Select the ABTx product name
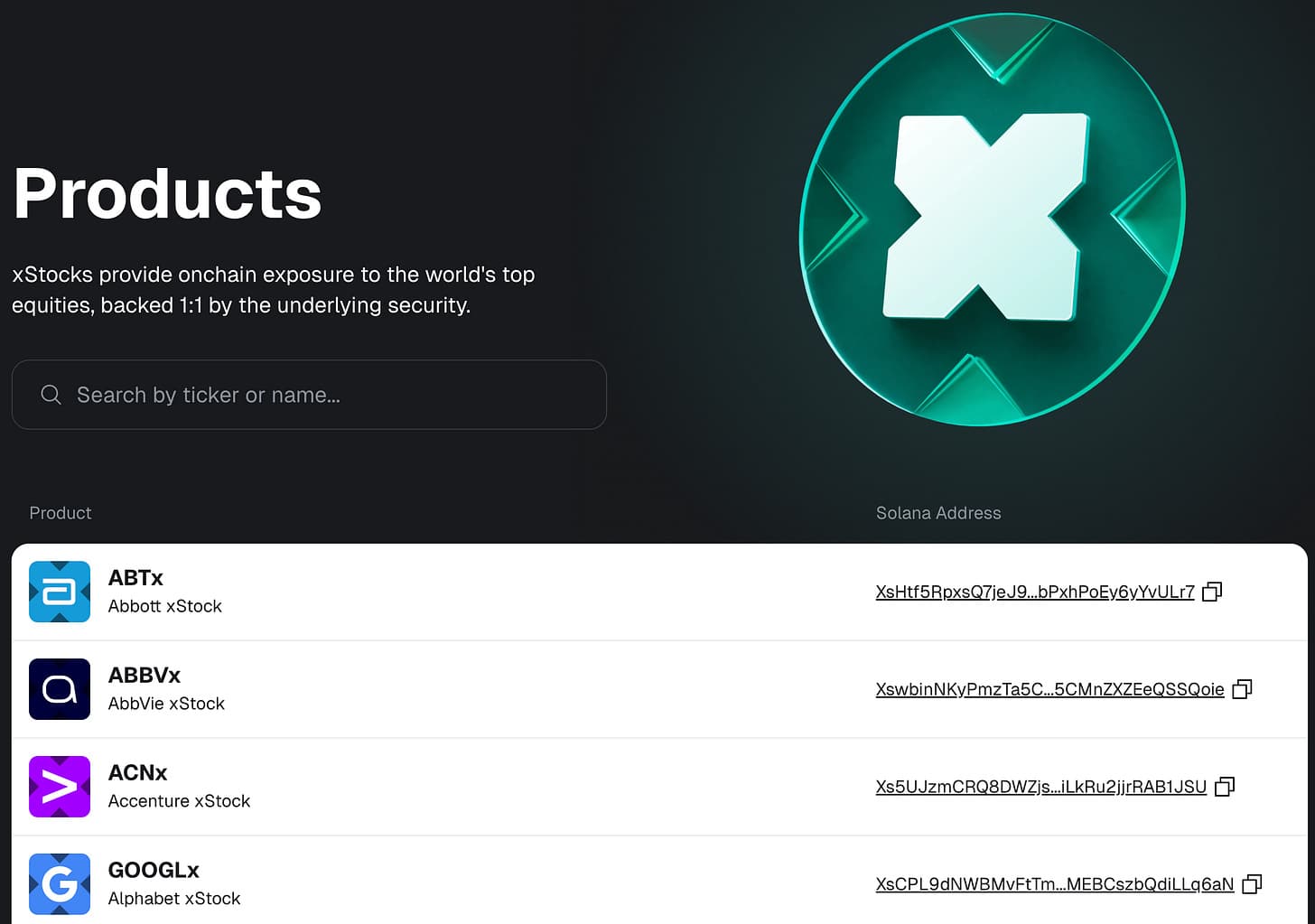The image size is (1315, 924). pyautogui.click(x=135, y=577)
